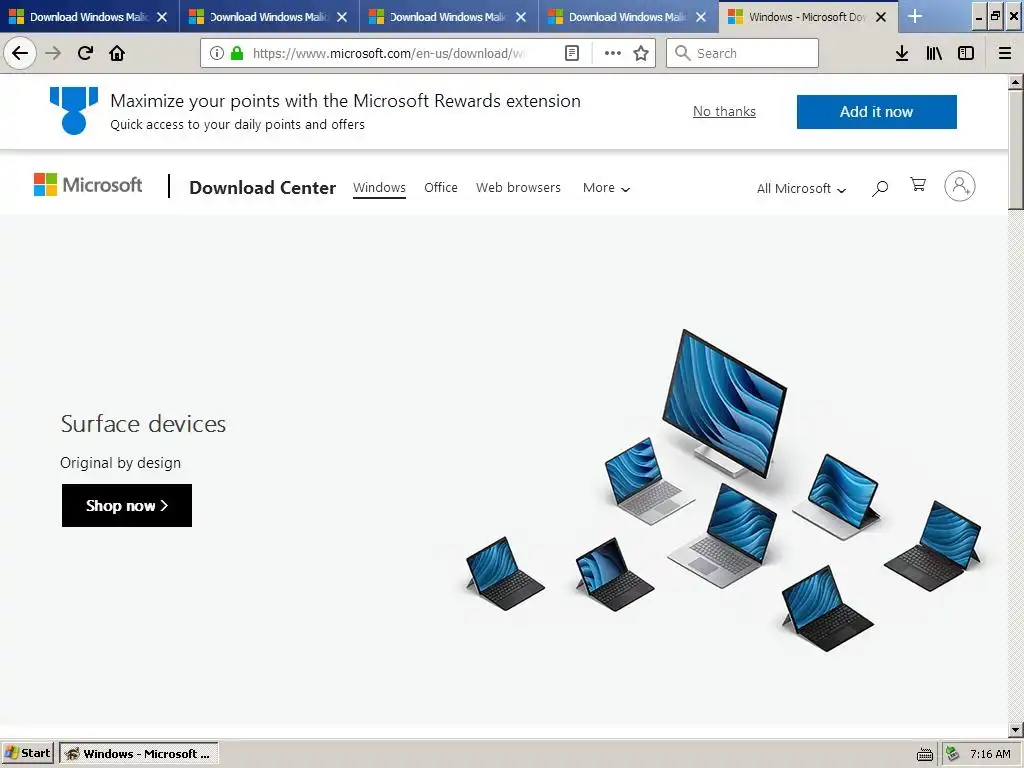Click the Windows - Microsoft taskbar button
This screenshot has width=1024, height=768.
(138, 754)
